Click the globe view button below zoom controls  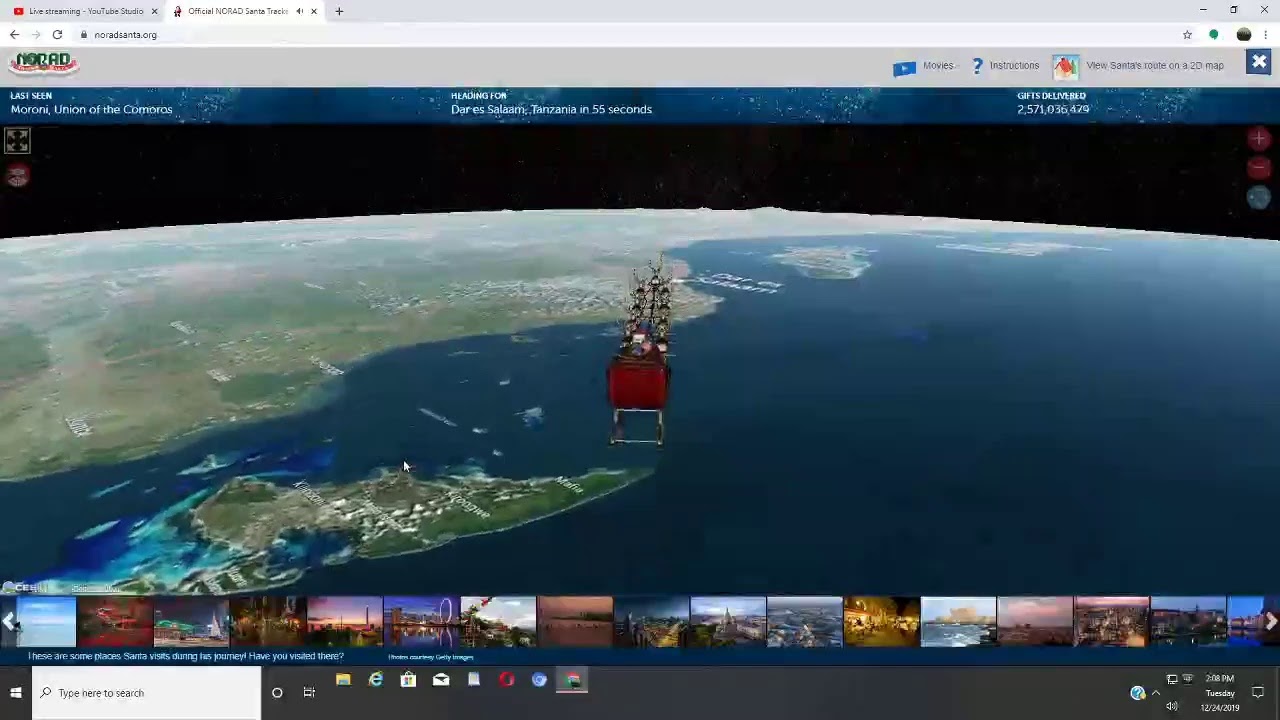[1259, 198]
